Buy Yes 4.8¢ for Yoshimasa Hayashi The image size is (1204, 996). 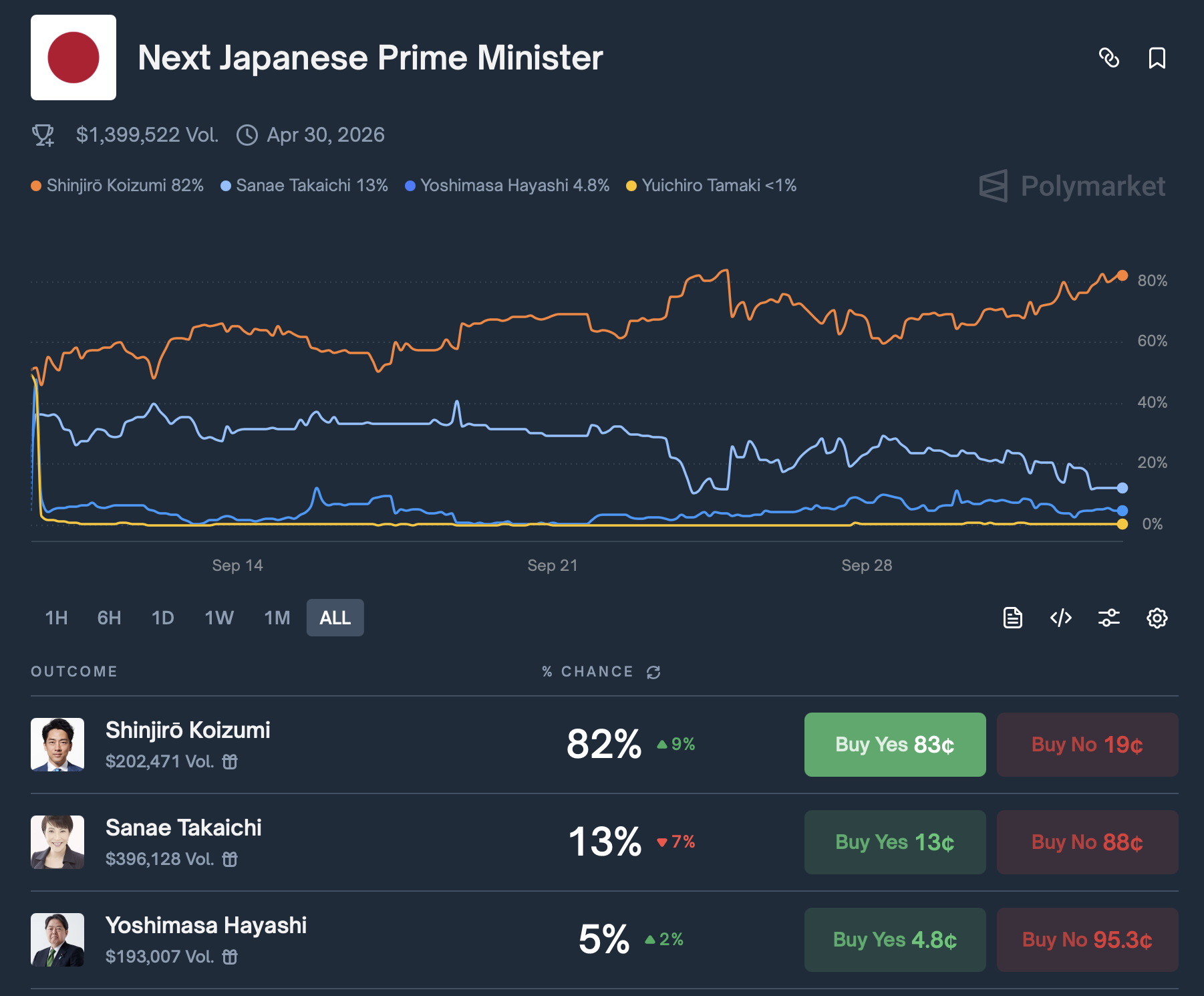coord(895,940)
